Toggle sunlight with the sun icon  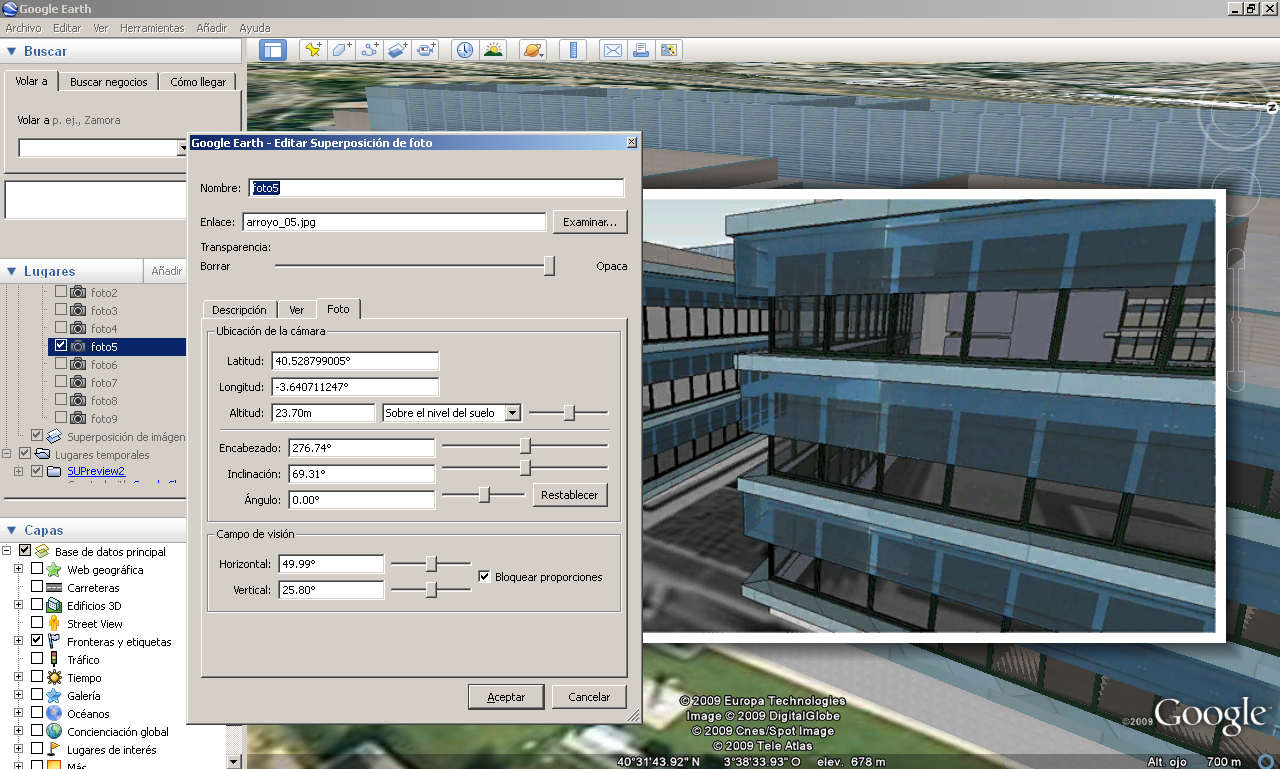coord(493,50)
